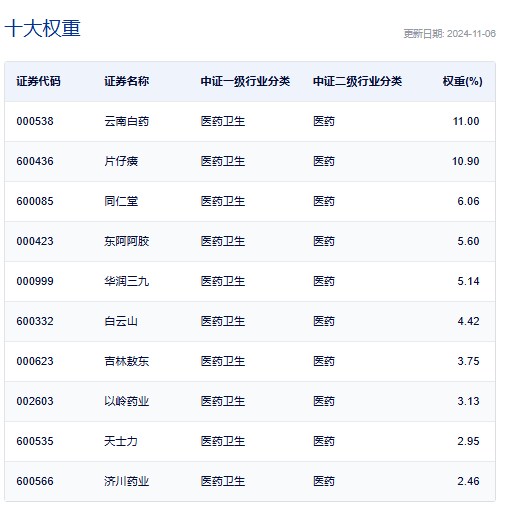Screen dimensions: 517x505
Task: Click weight value 3.75
Action: [468, 361]
